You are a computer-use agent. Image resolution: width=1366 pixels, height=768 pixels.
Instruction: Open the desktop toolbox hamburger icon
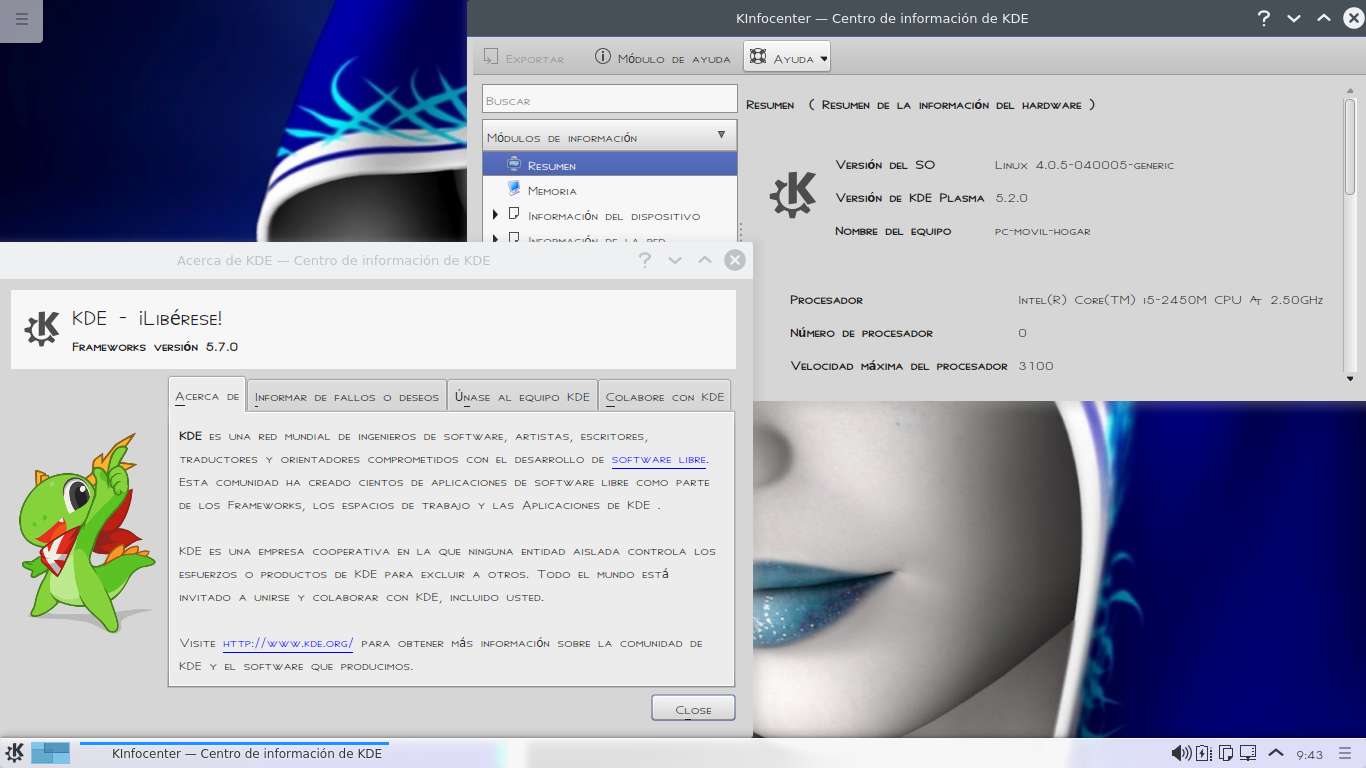click(21, 19)
